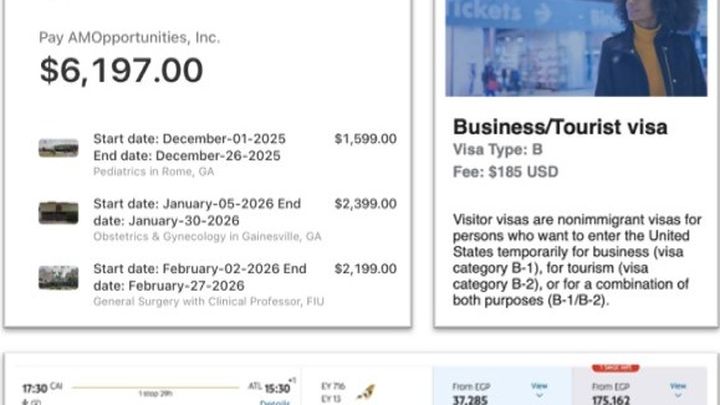Select the $1,599.00 rotation price

pos(366,139)
